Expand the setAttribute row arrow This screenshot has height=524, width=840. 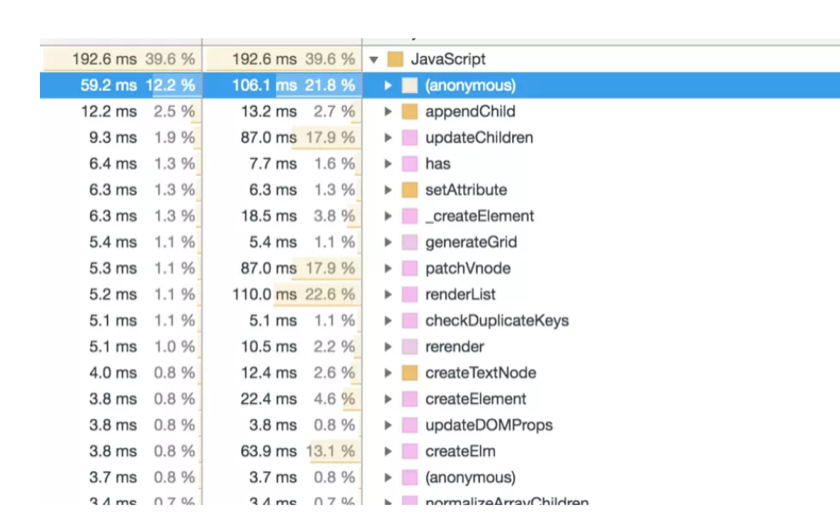click(388, 190)
